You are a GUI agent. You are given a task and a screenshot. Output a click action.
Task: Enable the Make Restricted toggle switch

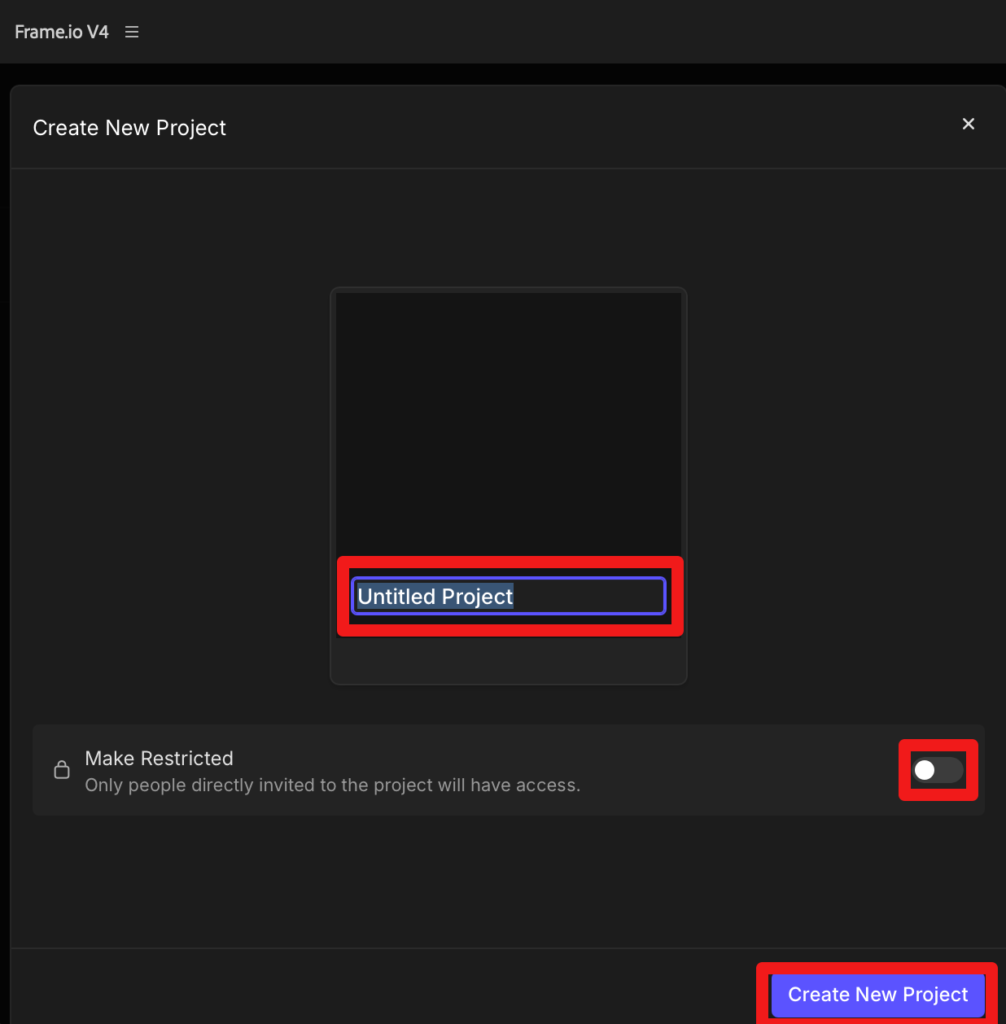coord(938,770)
